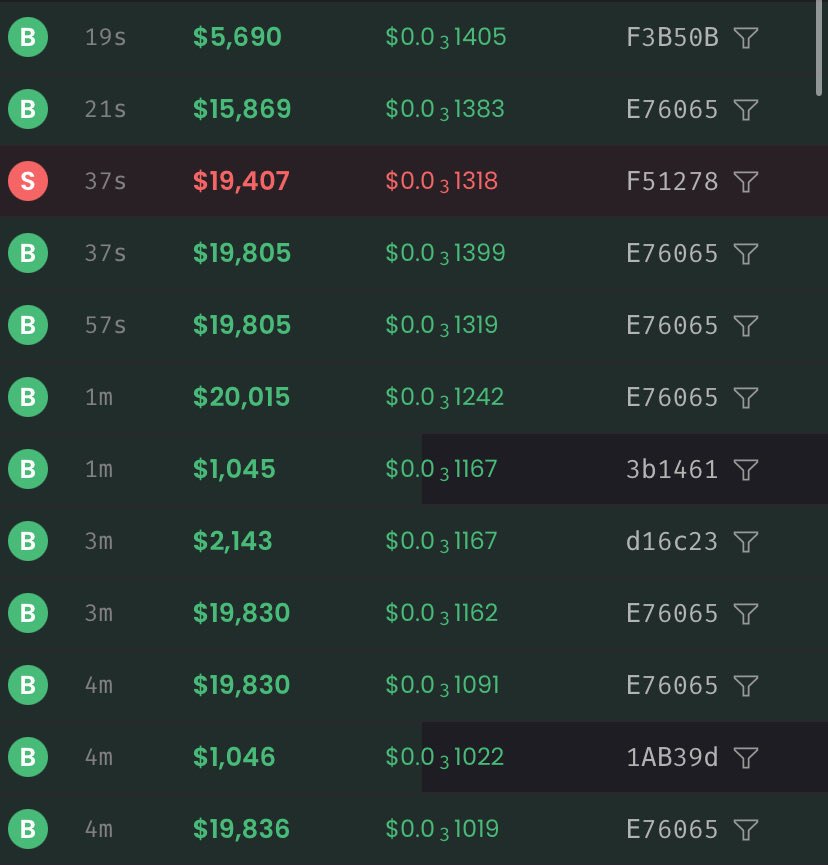Click the B badge in the $0.0₃1162 row

(x=28, y=613)
